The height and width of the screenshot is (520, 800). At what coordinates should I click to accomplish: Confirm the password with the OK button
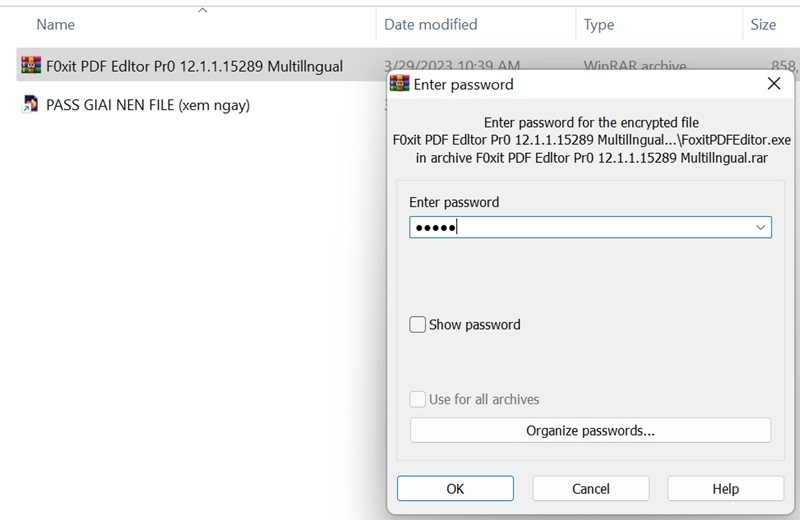tap(455, 489)
